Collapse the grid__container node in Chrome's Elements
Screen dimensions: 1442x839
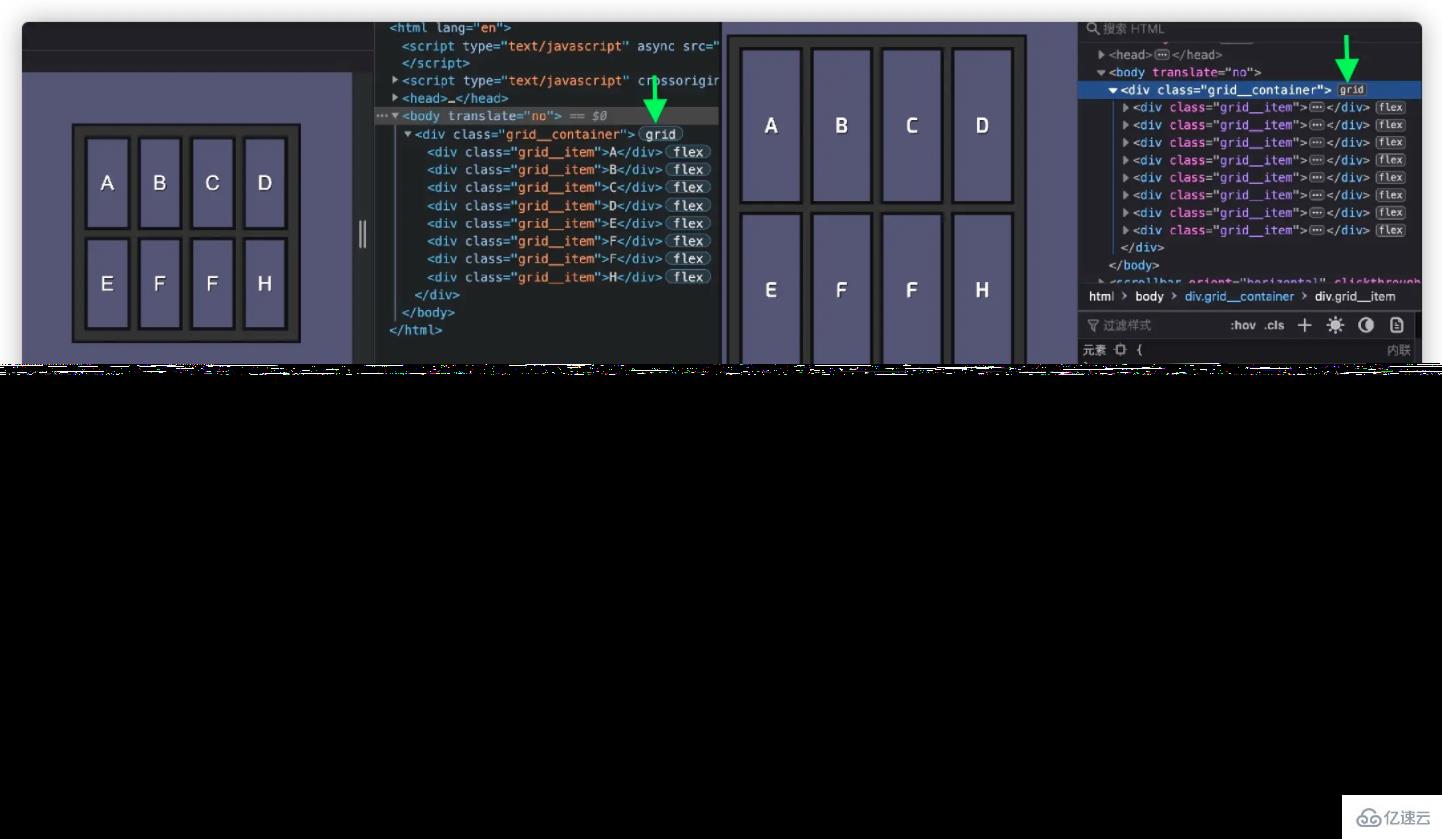tap(408, 134)
